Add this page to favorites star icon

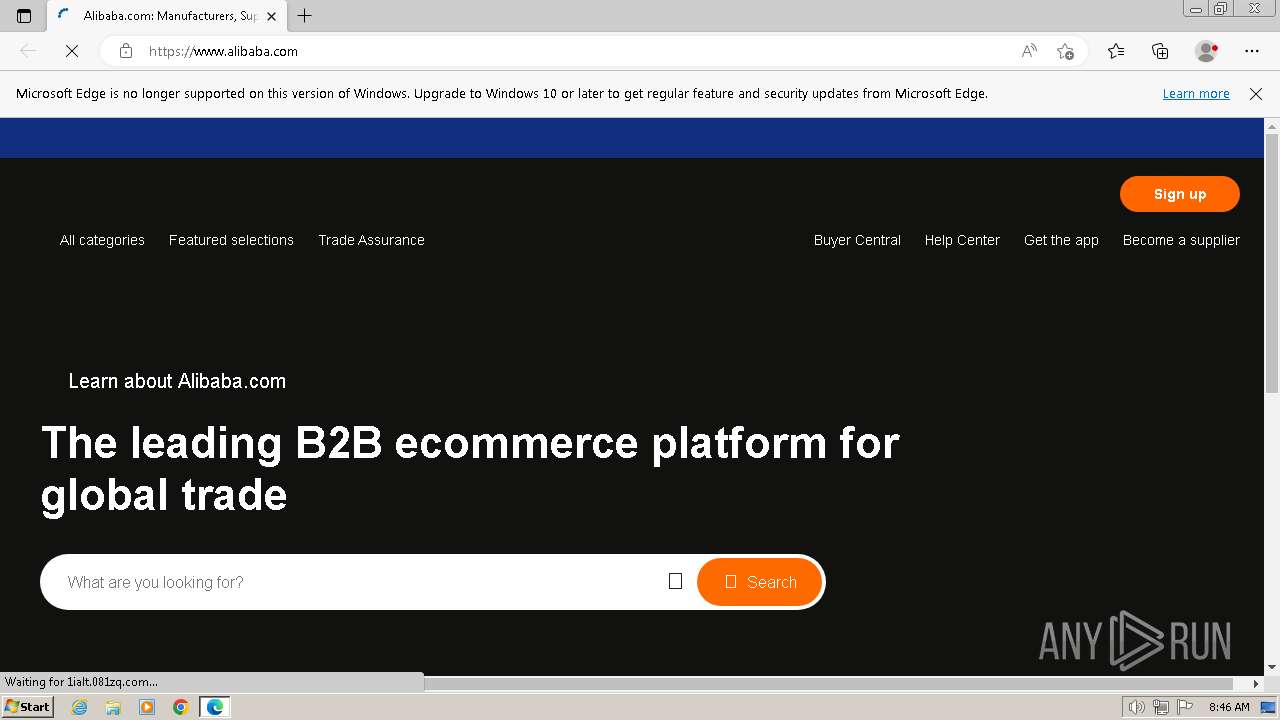click(1065, 51)
